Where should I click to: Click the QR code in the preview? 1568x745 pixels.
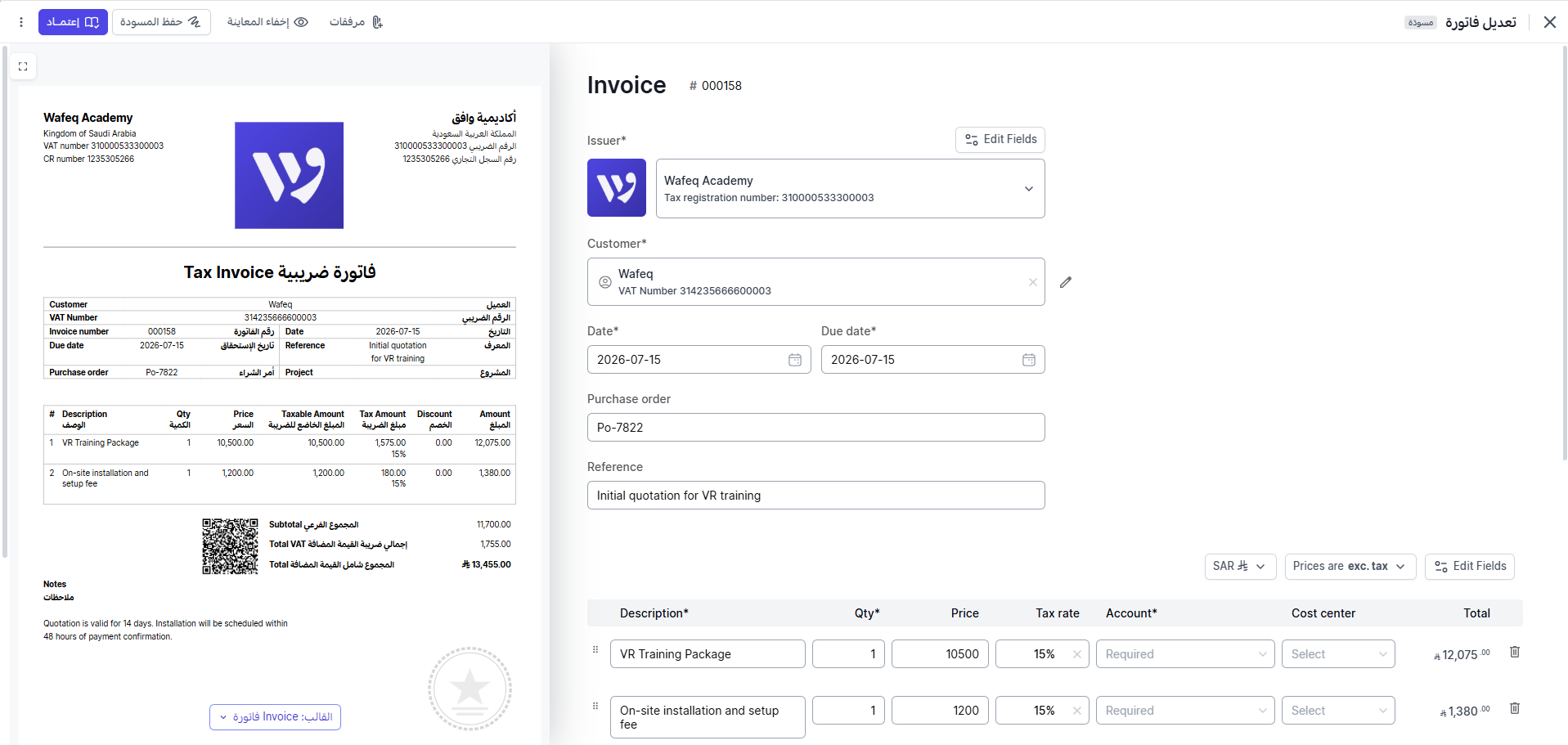(x=230, y=546)
